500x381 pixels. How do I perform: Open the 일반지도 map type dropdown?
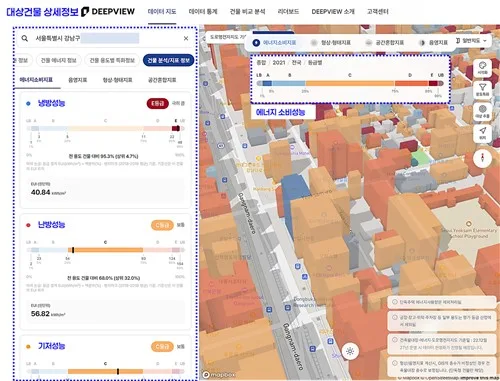(x=471, y=41)
